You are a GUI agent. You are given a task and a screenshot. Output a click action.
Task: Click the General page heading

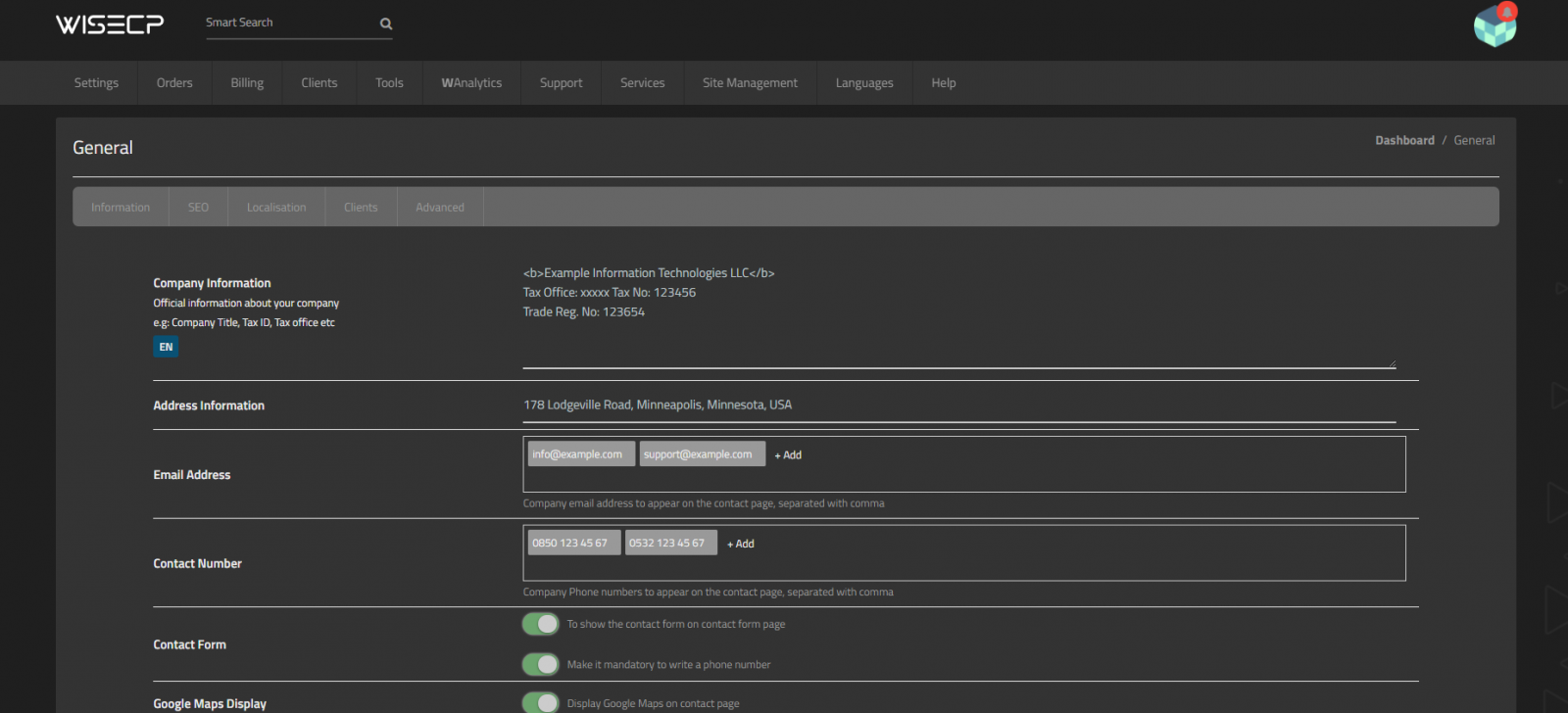103,148
